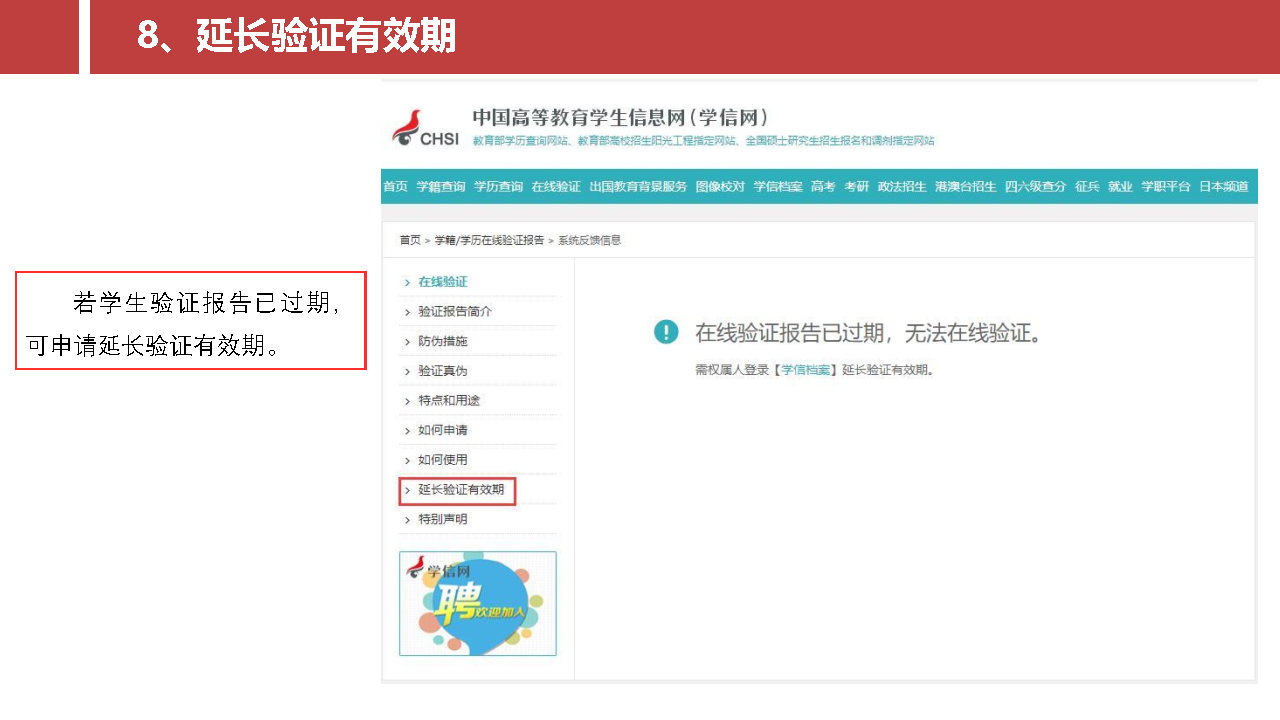
Task: Select 特点和用途 from the sidebar
Action: tap(449, 401)
